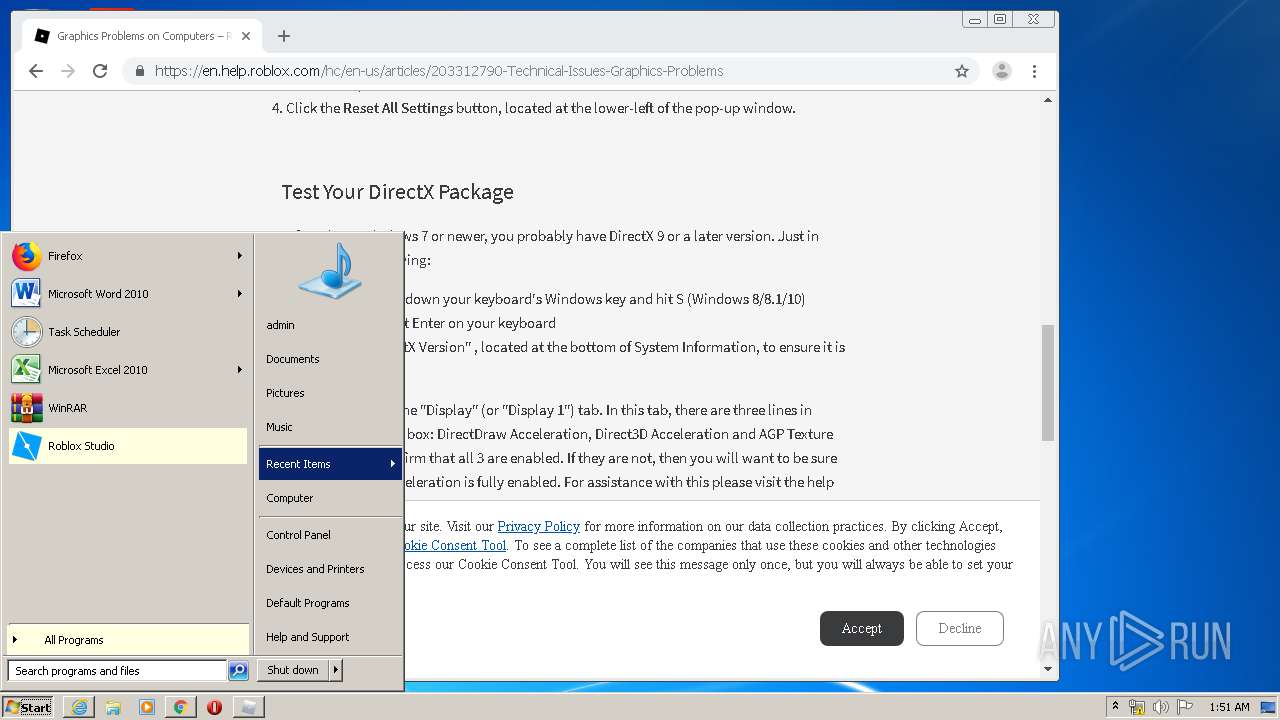Focus Search programs and files box
The image size is (1280, 720).
[117, 671]
